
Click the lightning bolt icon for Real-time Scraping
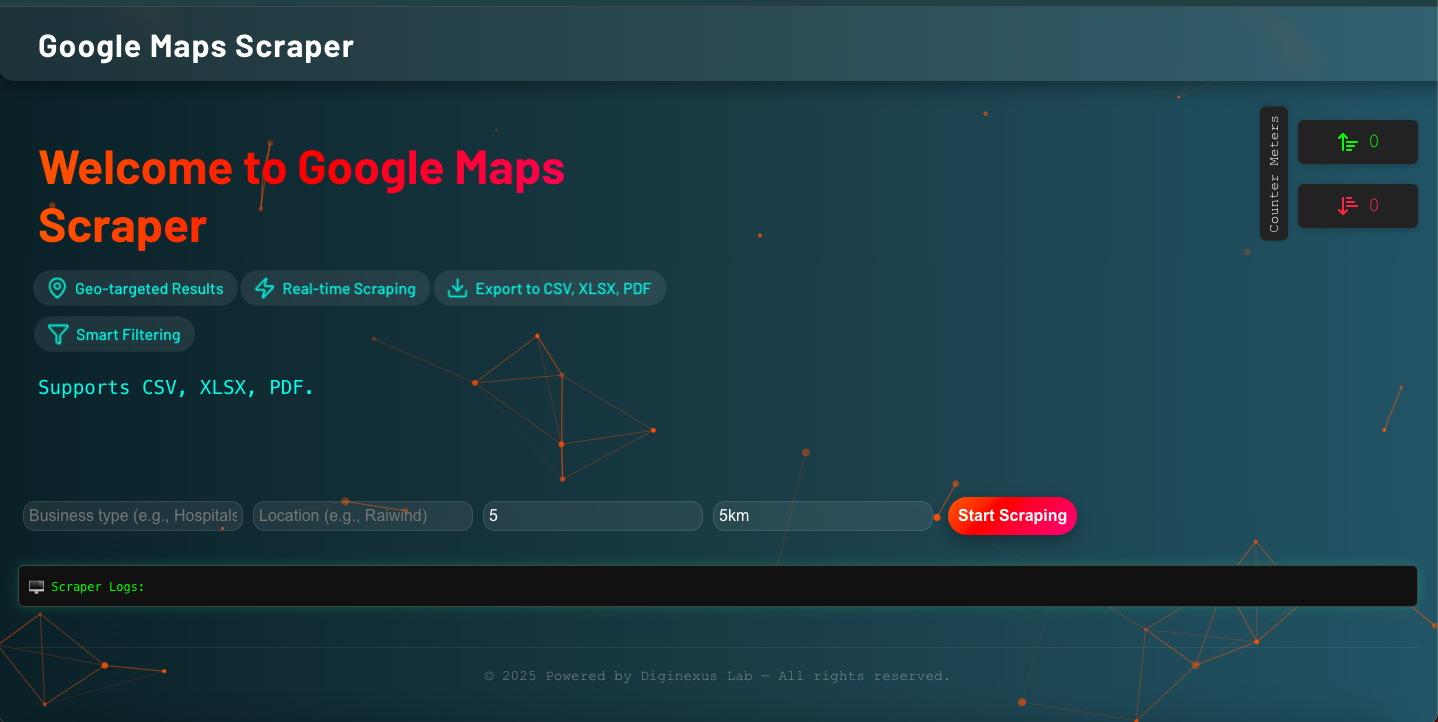[264, 289]
